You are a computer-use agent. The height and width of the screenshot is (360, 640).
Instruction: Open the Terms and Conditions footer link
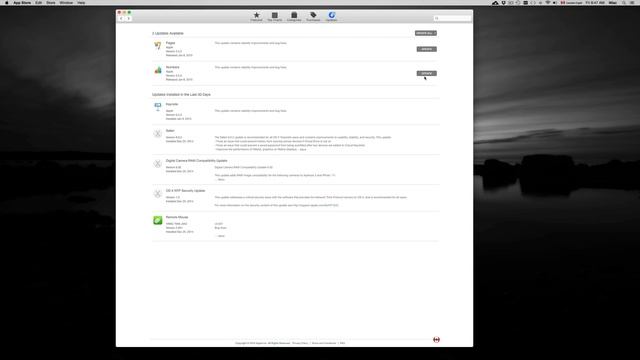324,343
